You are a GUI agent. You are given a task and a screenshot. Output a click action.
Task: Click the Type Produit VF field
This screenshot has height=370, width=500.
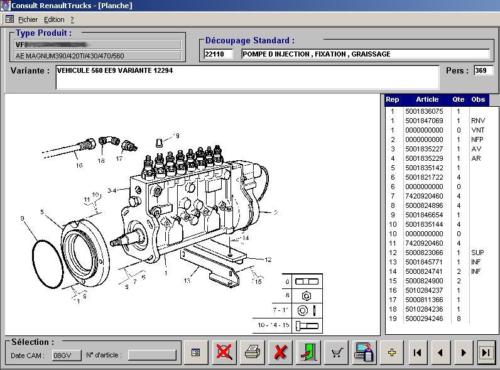pyautogui.click(x=98, y=45)
